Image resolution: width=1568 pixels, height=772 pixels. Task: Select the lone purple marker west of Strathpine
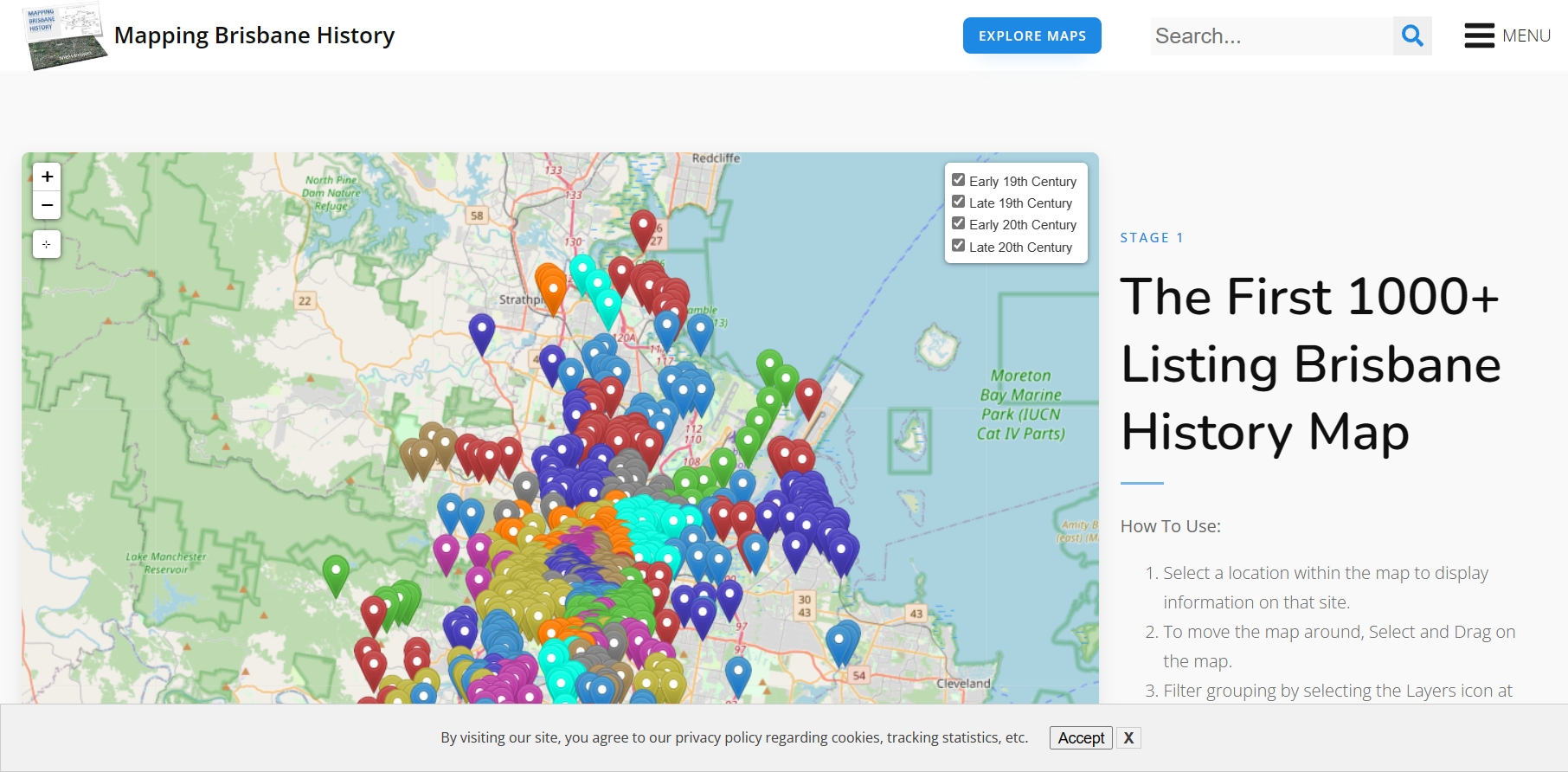click(482, 331)
